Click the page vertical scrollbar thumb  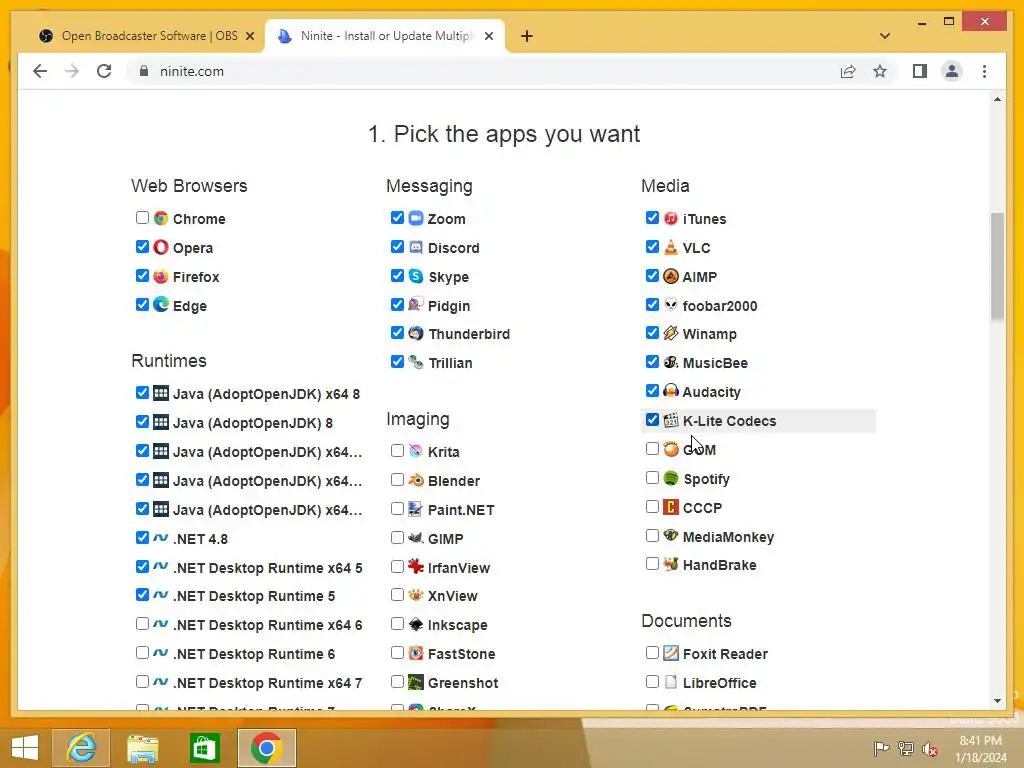[x=997, y=266]
